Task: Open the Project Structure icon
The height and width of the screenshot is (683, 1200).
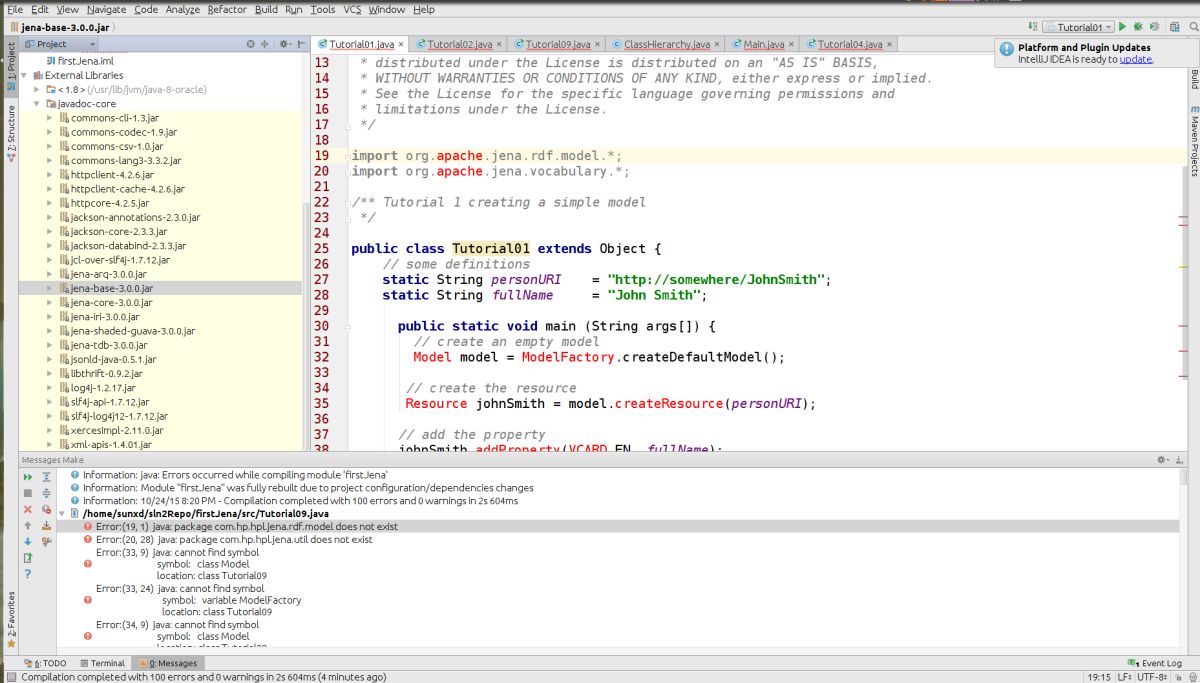Action: (1174, 27)
